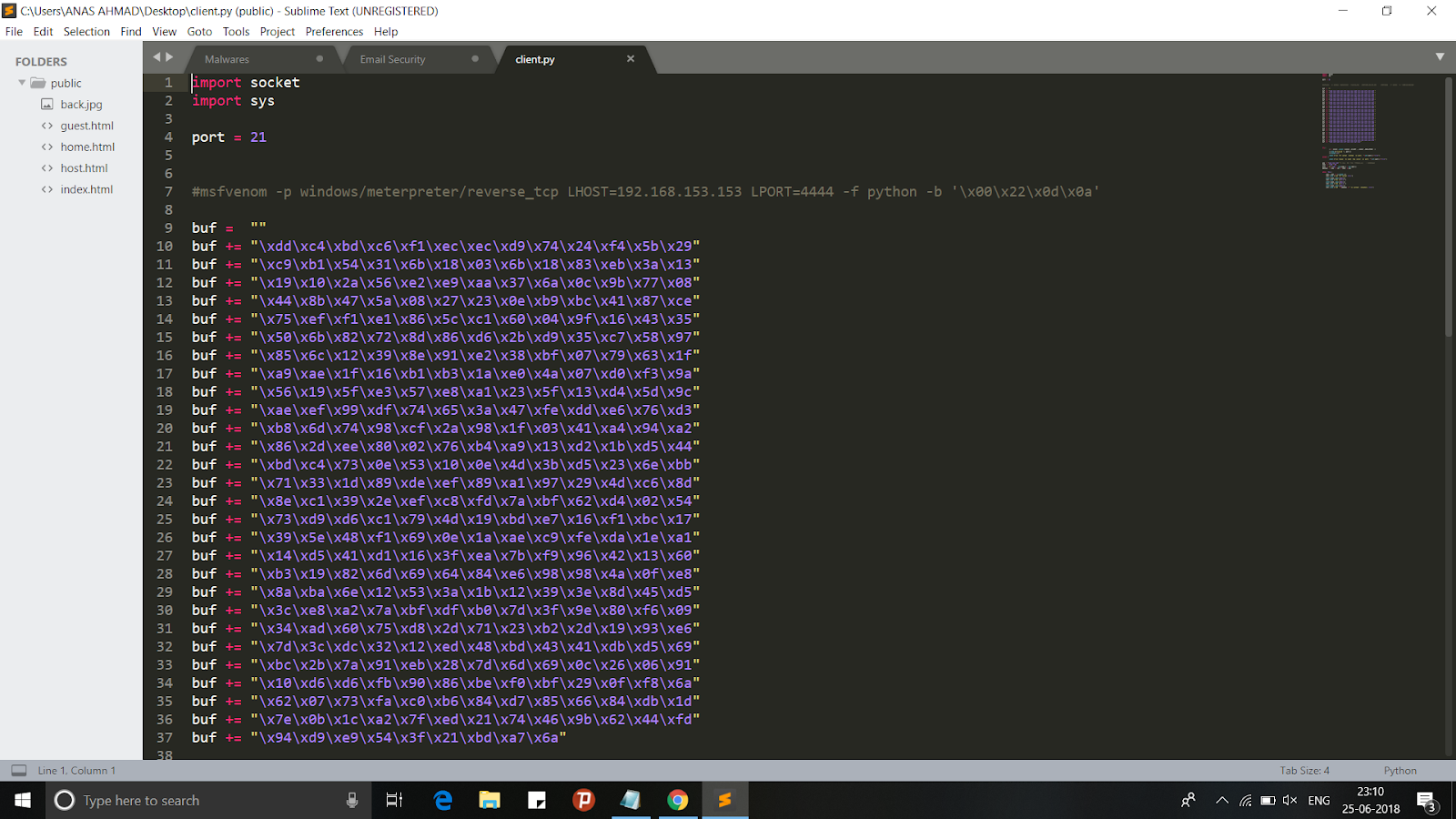The image size is (1456, 819).
Task: Open the tab list dropdown arrow
Action: point(1440,56)
